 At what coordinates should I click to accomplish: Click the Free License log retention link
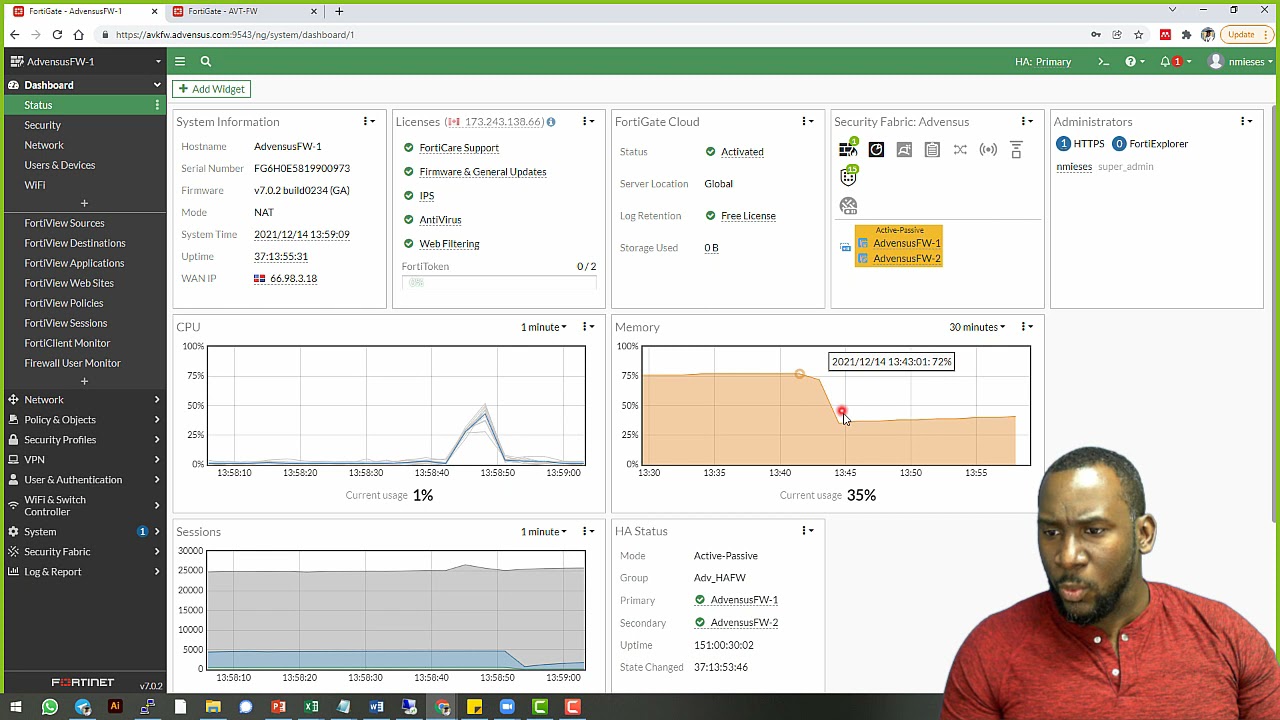tap(748, 216)
